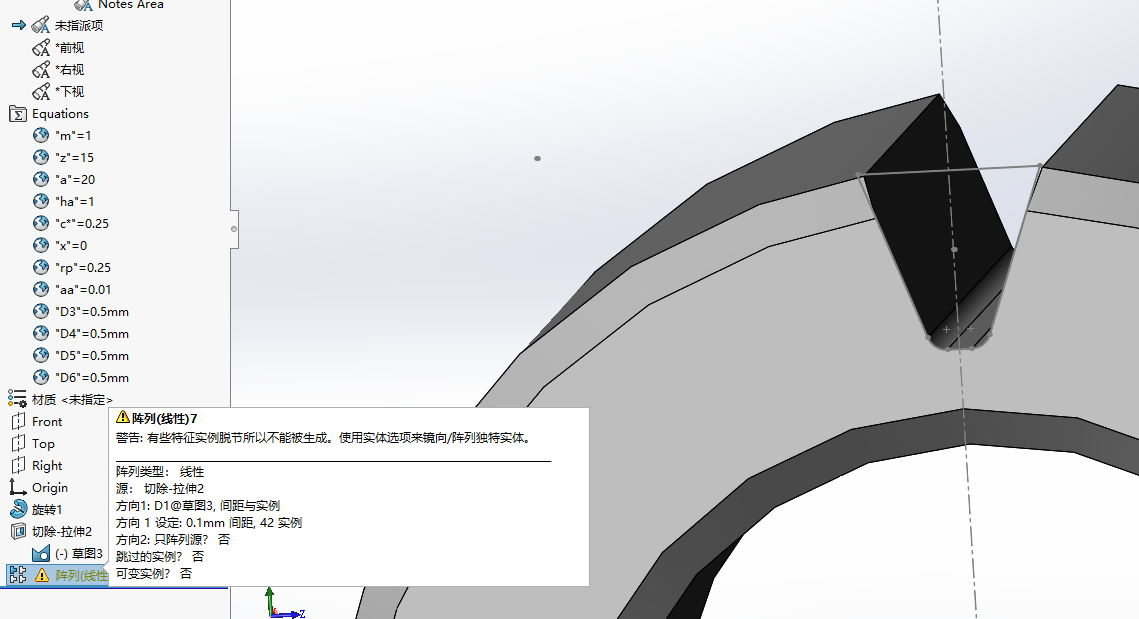
Task: Select the "D3"=0.5mm equation globe icon
Action: coord(41,311)
